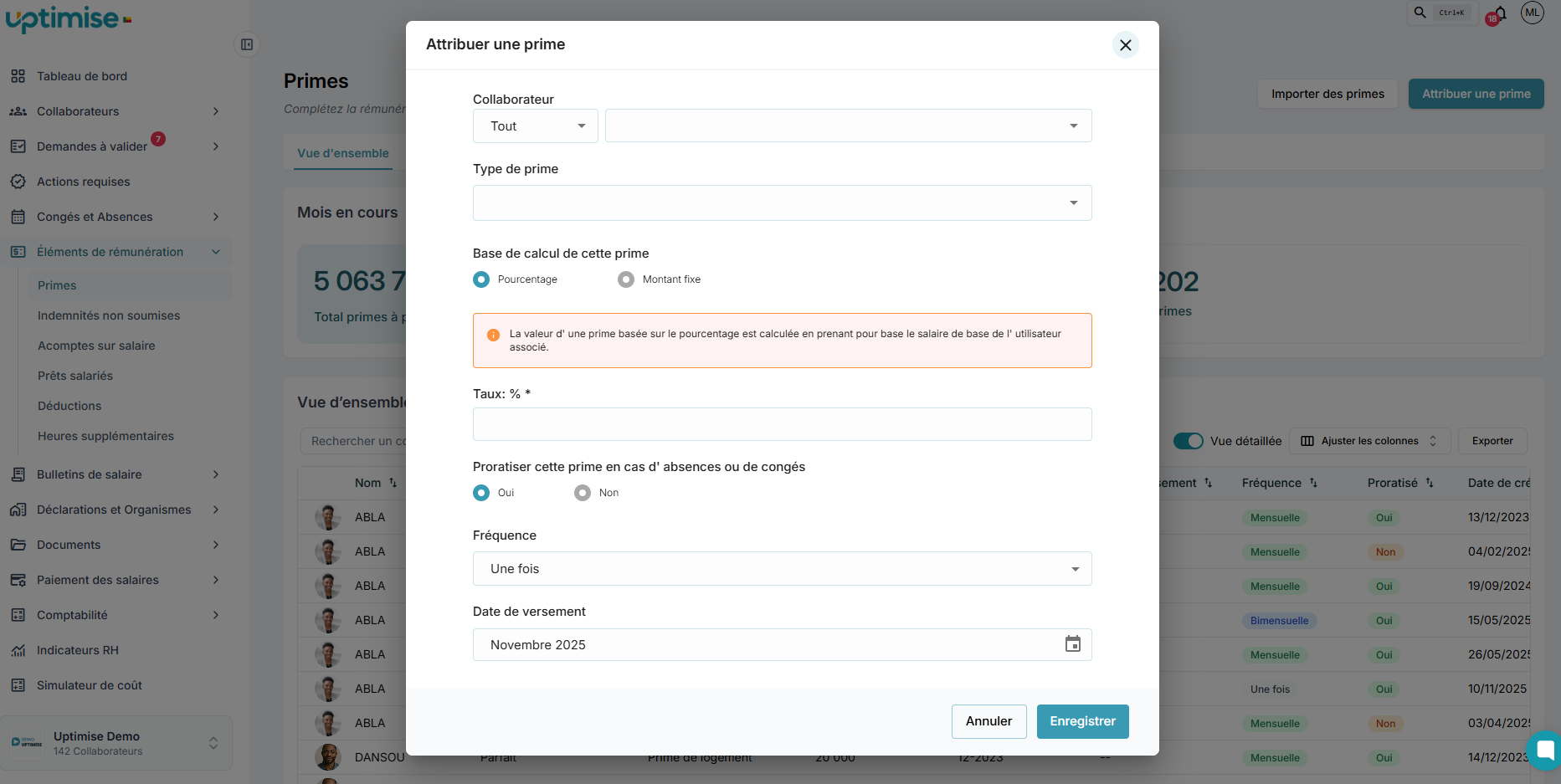Collapse the sidebar panel icon
The image size is (1561, 784).
tap(247, 44)
